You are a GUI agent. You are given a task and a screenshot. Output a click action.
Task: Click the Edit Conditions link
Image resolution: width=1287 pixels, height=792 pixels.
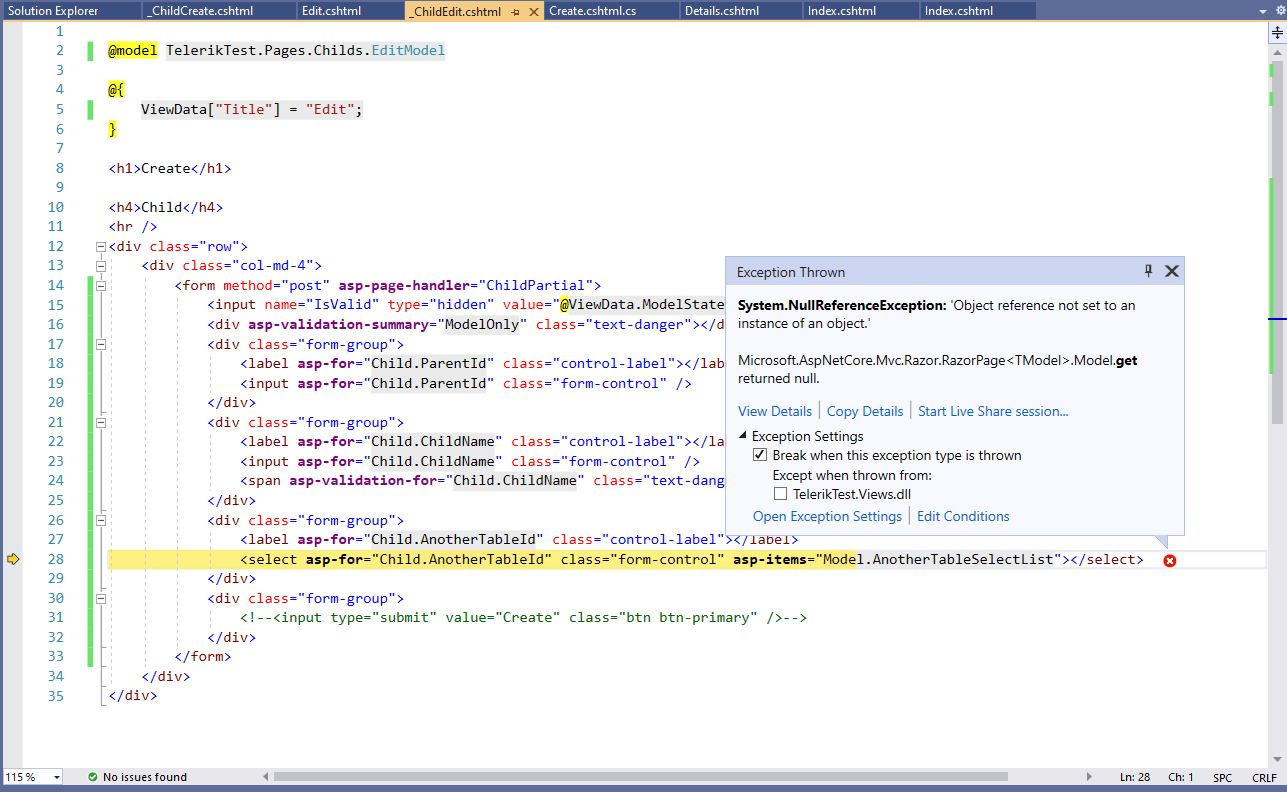[x=963, y=516]
